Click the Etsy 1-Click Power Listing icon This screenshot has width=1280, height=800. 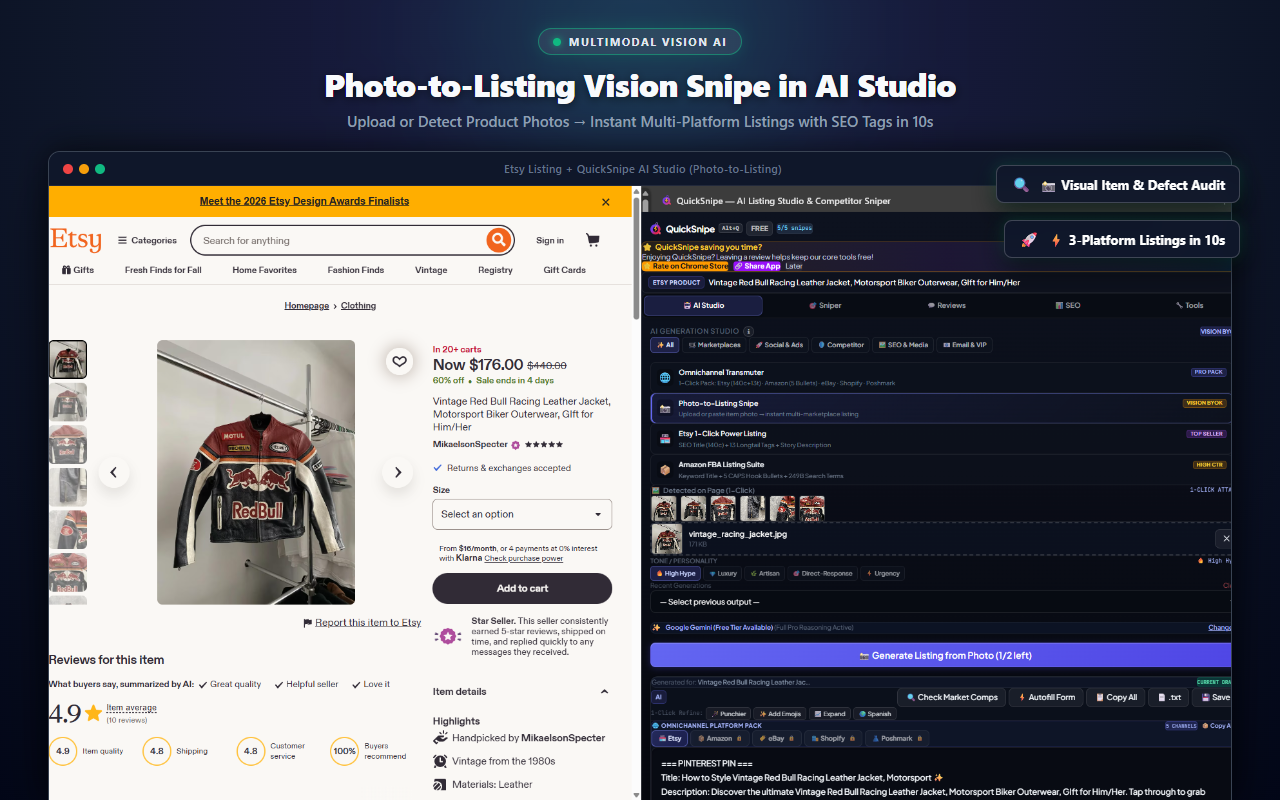[x=665, y=438]
